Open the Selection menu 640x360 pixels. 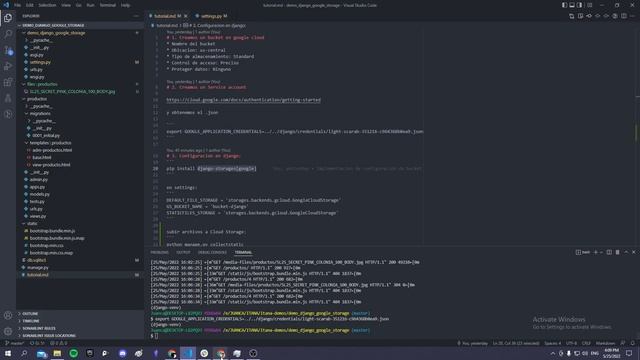(47, 5)
